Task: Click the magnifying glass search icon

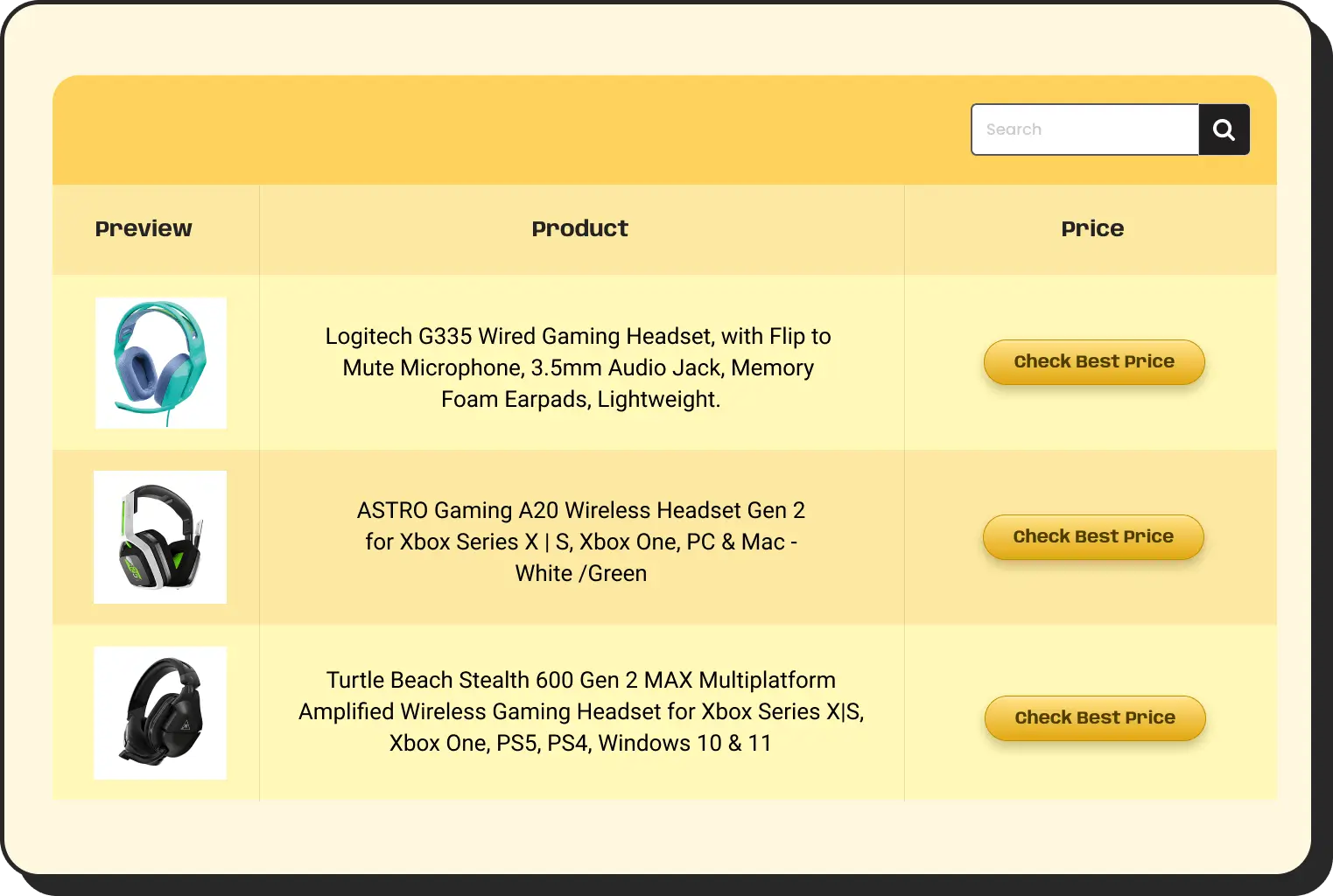Action: [1224, 129]
